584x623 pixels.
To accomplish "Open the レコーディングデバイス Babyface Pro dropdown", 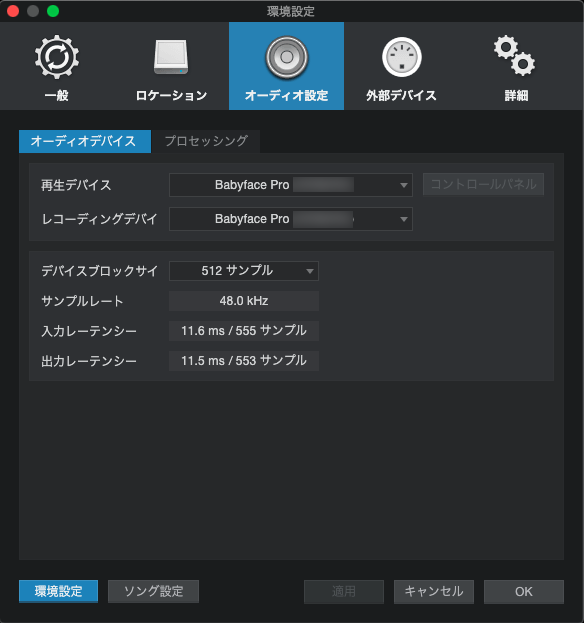I will click(x=291, y=219).
